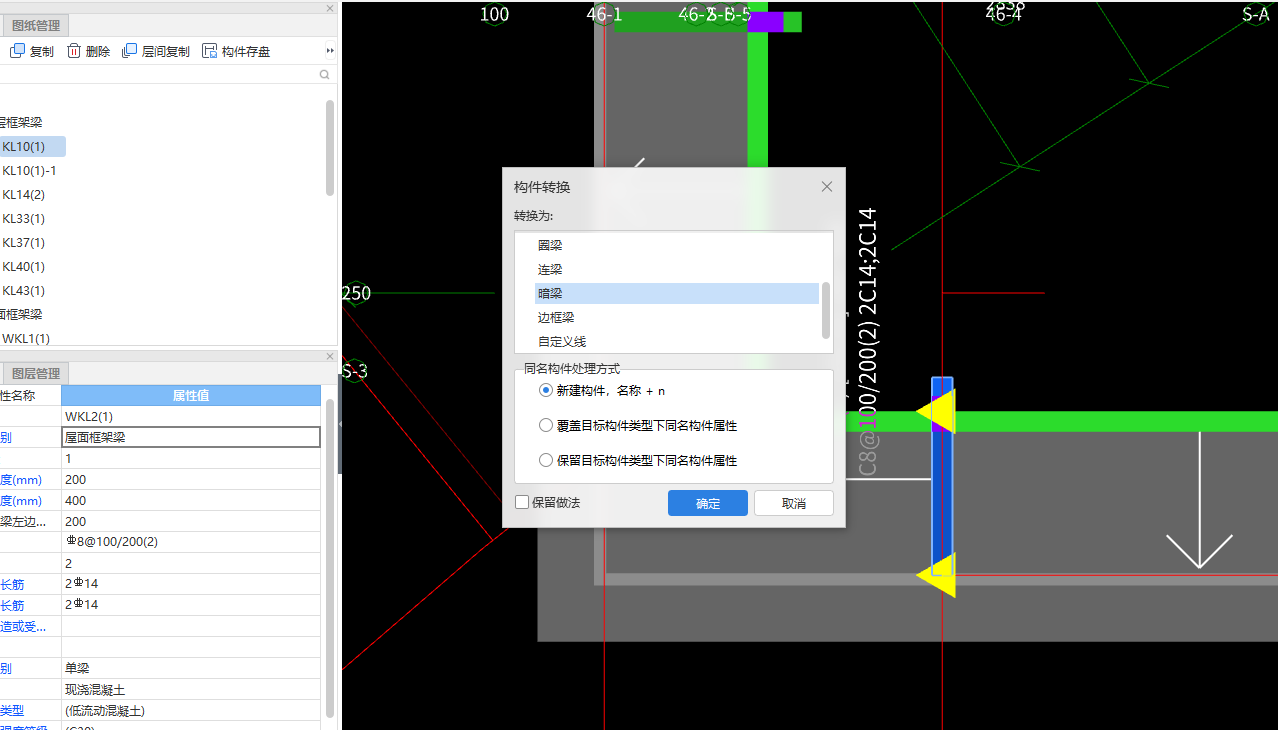The height and width of the screenshot is (730, 1278).
Task: Close the properties panel
Action: pos(331,356)
